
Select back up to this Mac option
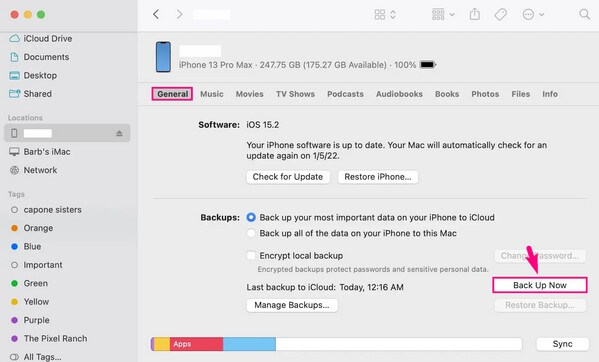[x=251, y=233]
